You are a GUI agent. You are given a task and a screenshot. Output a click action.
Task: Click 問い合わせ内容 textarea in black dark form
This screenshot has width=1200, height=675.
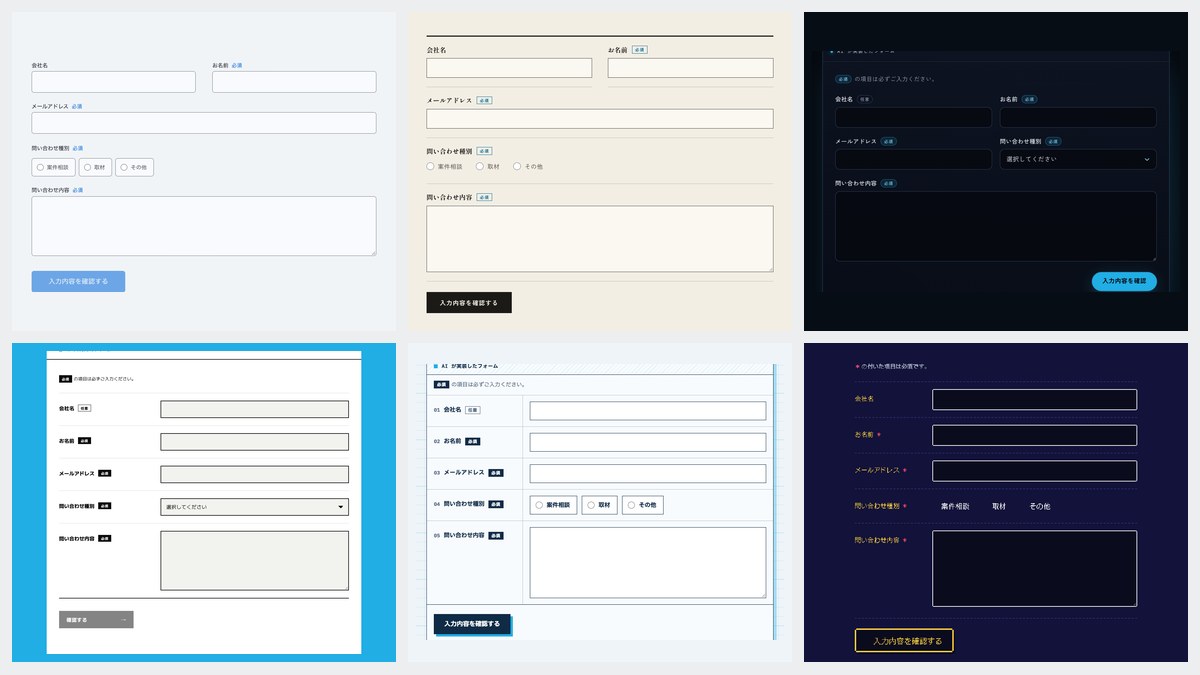tap(996, 227)
